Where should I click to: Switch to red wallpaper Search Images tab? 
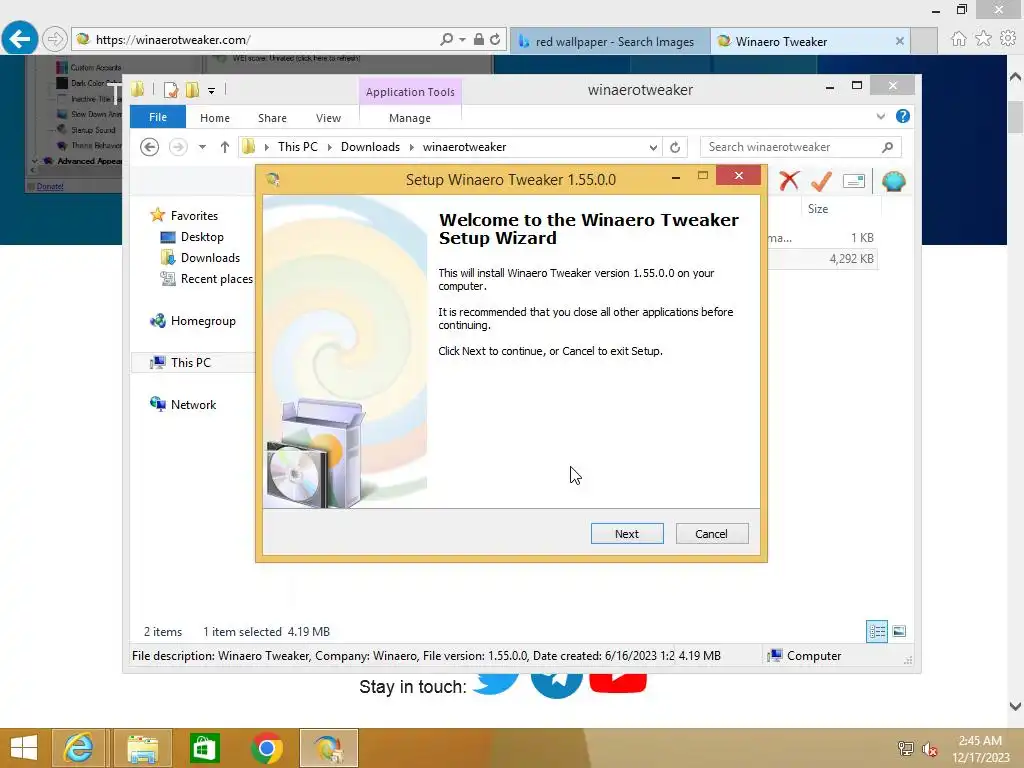610,41
